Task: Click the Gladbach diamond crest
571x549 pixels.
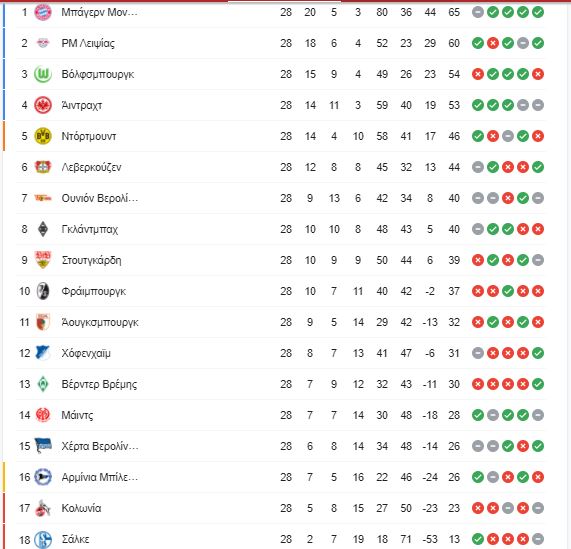Action: (43, 229)
